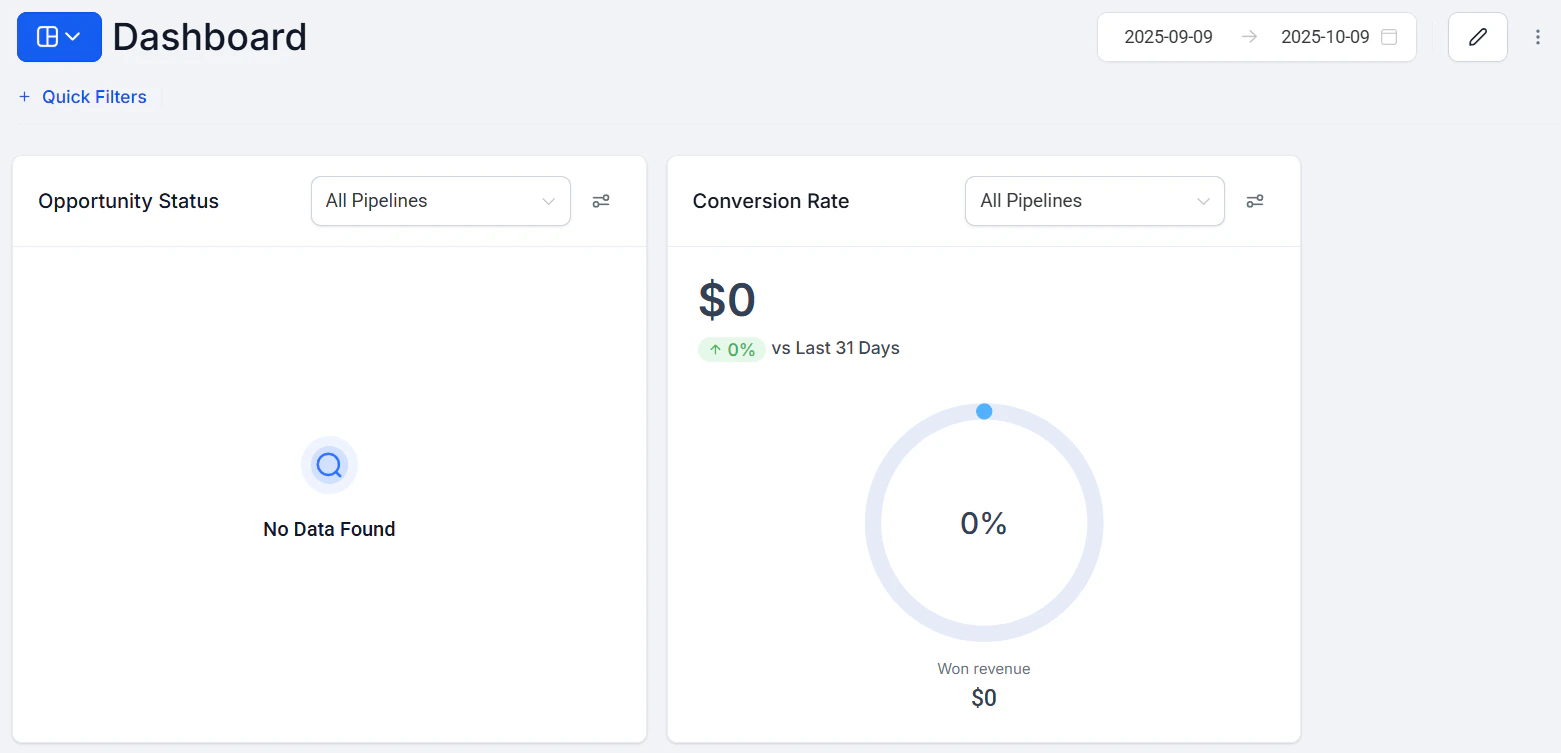Screen dimensions: 1561x753
Task: Open filter options icon on Conversion Rate widget
Action: 1255,201
